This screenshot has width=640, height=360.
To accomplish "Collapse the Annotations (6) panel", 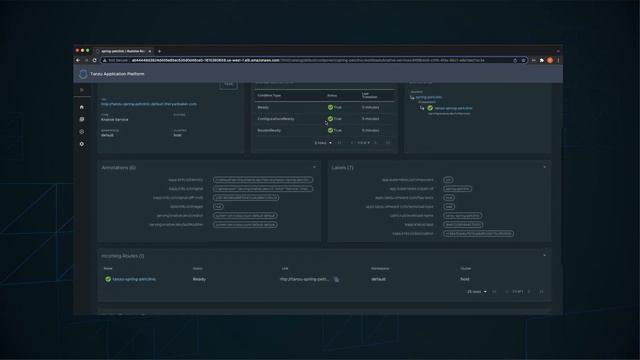I will (x=314, y=167).
